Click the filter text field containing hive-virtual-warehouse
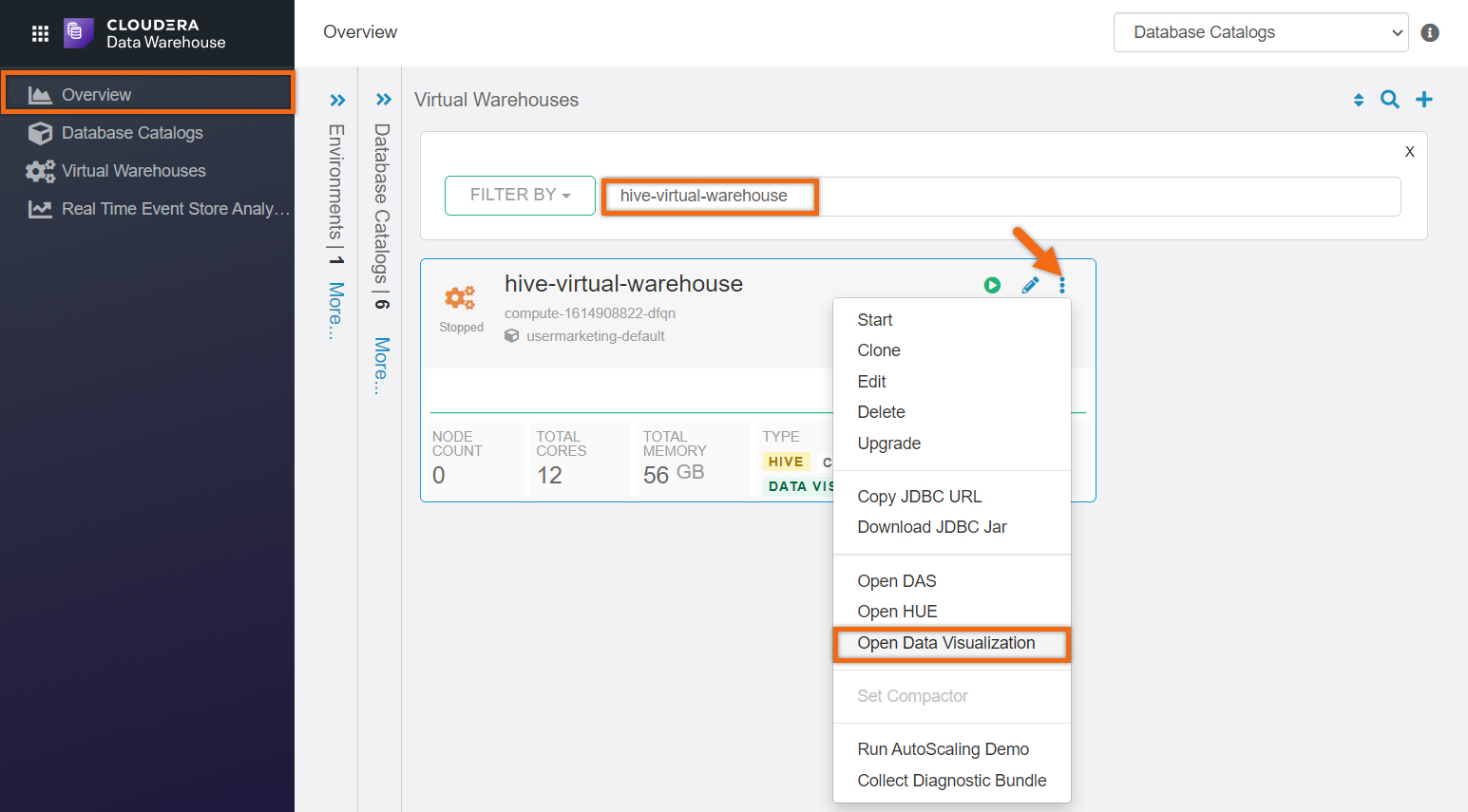 coord(1001,196)
